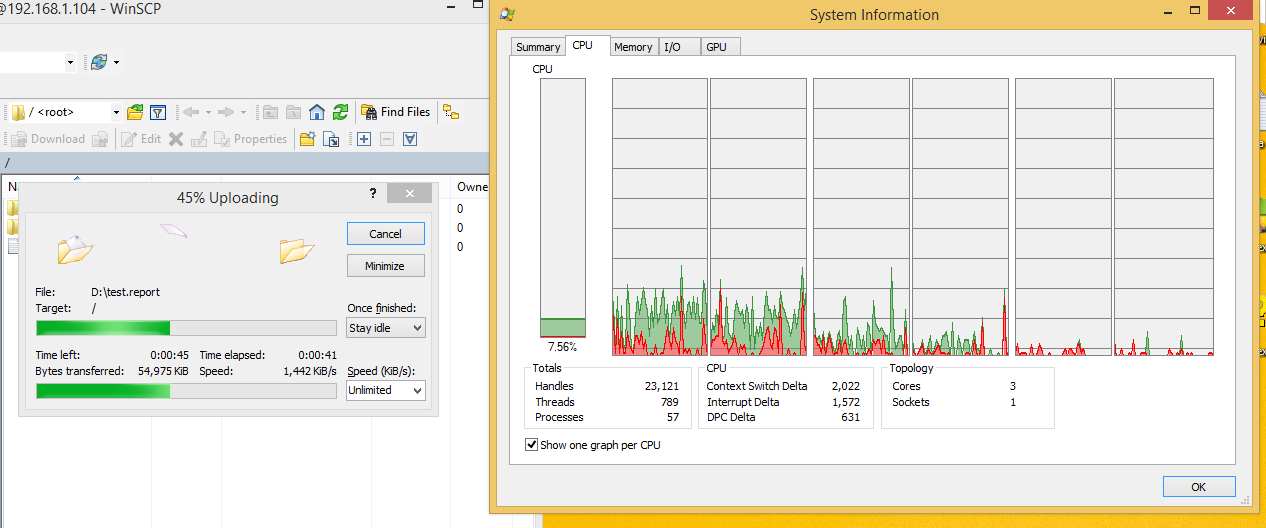Open the / <root> path dropdown
Image resolution: width=1266 pixels, height=528 pixels.
coord(116,112)
